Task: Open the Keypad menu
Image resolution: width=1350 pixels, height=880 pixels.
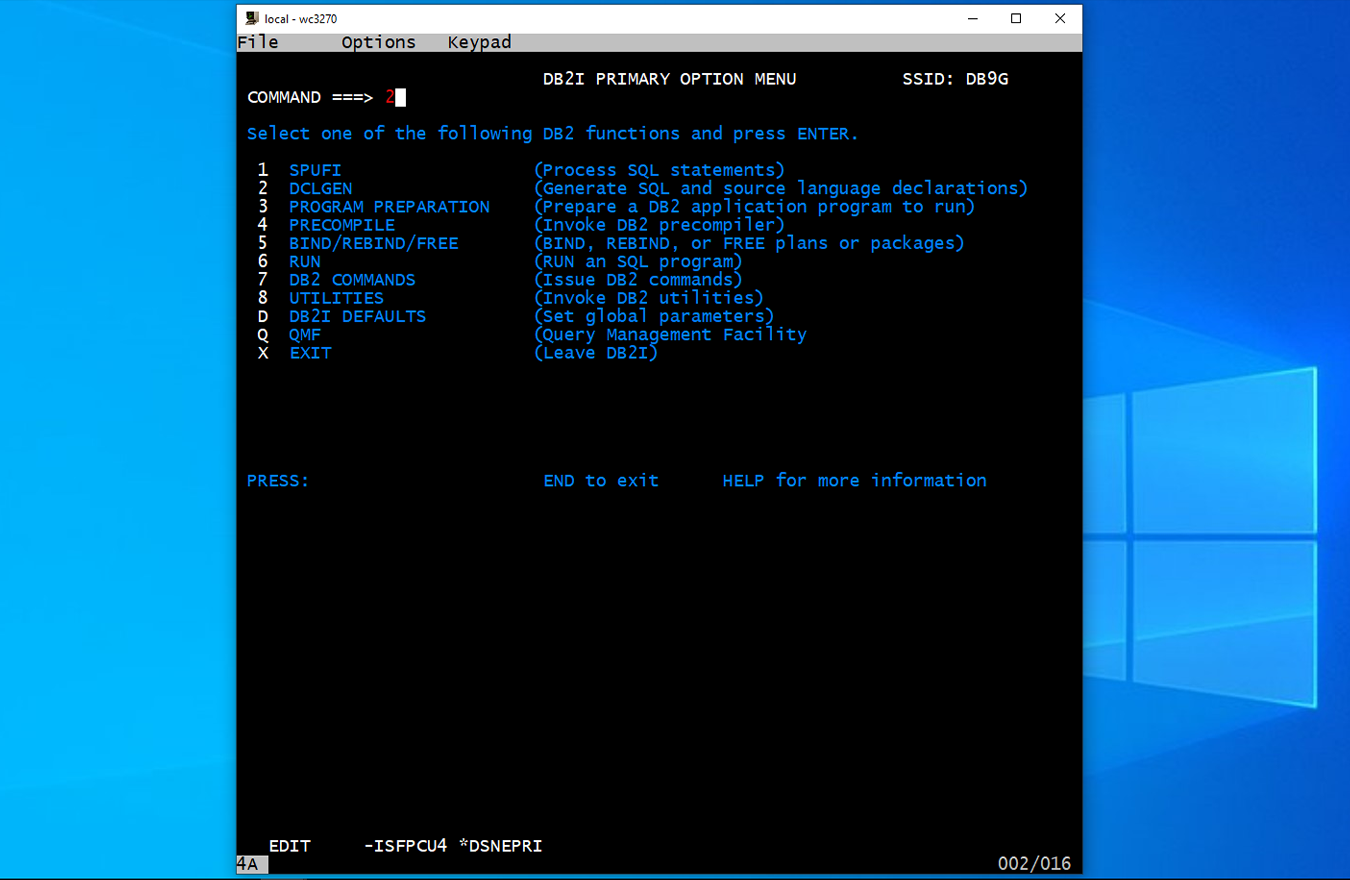Action: click(479, 42)
